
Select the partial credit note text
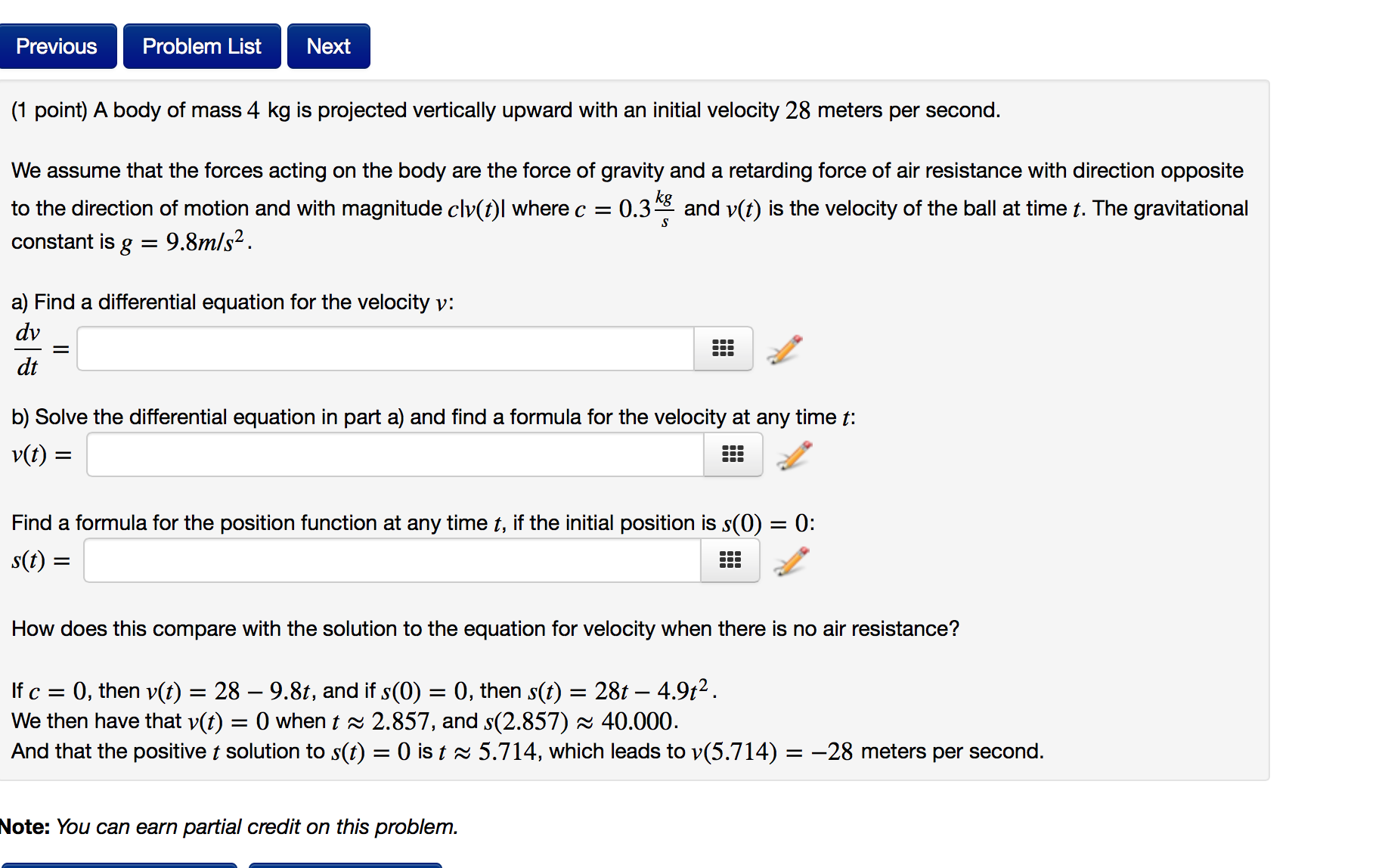[228, 826]
